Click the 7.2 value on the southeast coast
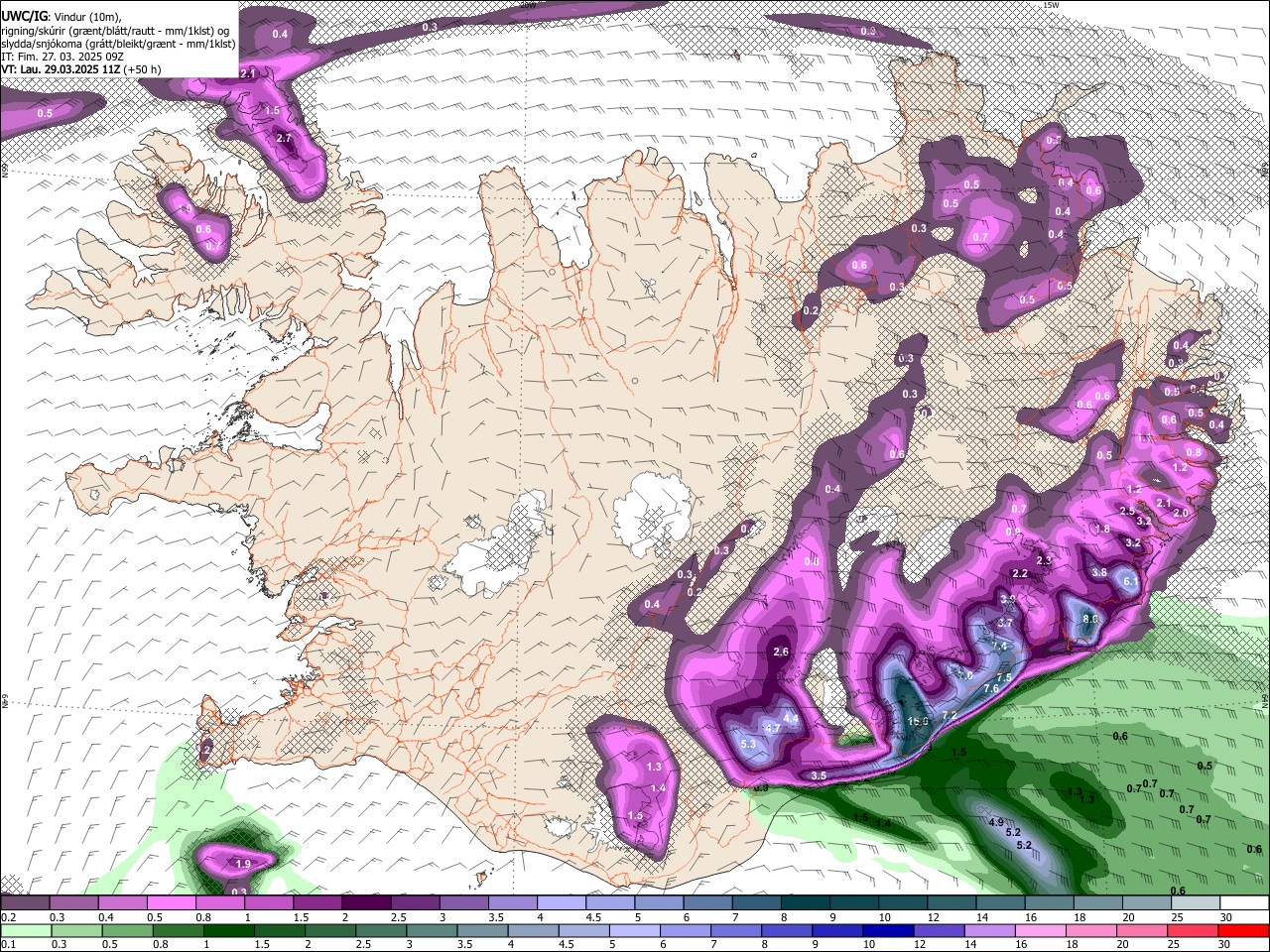 coord(950,715)
